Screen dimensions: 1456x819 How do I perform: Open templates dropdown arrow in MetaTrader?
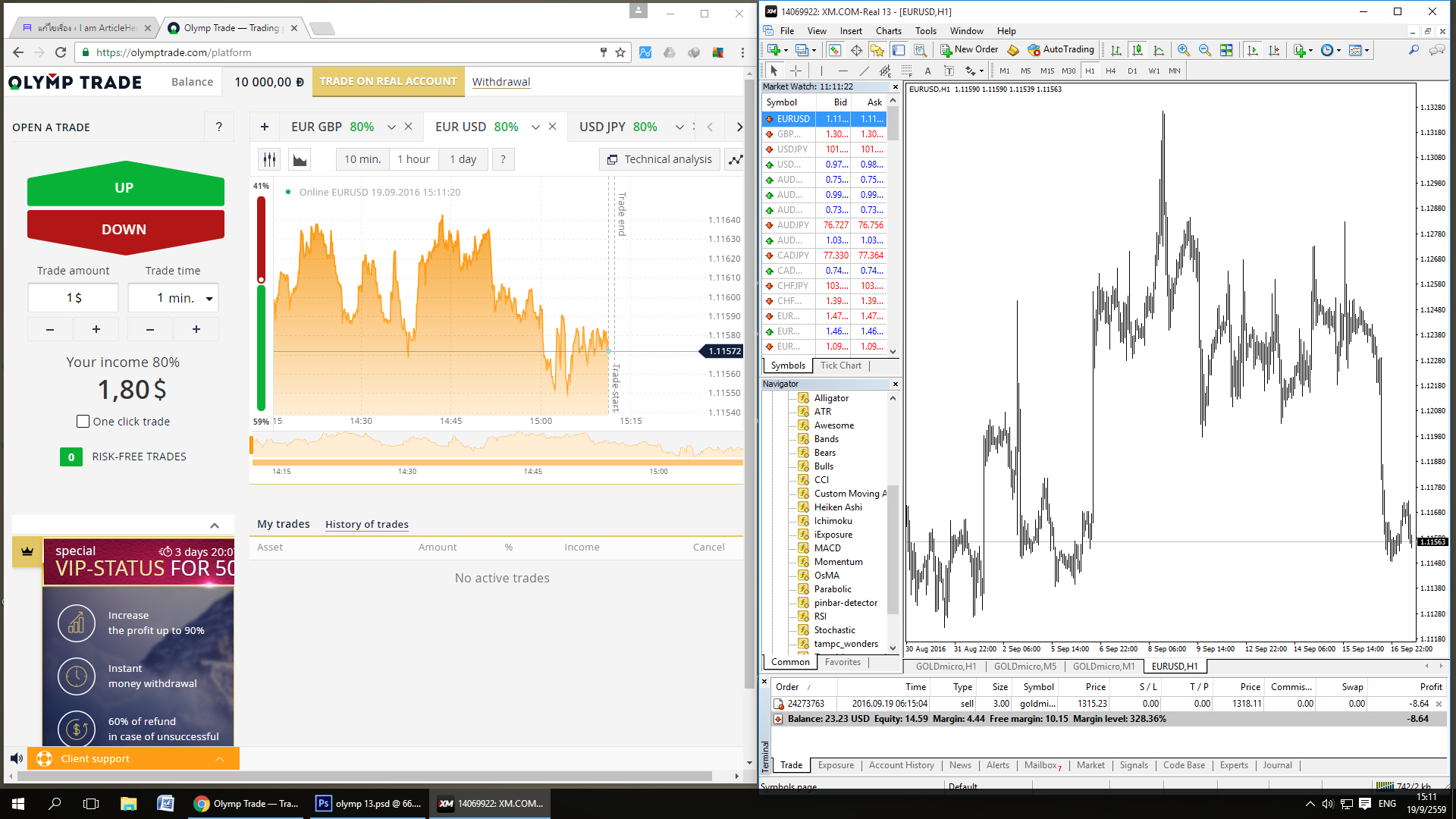tap(1367, 51)
